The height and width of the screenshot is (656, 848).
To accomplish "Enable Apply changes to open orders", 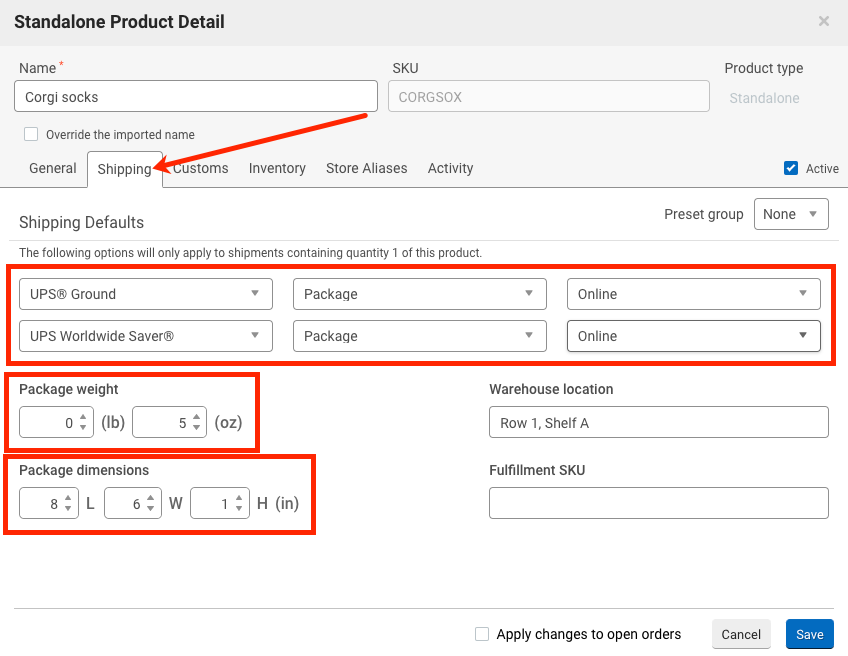I will pyautogui.click(x=482, y=634).
